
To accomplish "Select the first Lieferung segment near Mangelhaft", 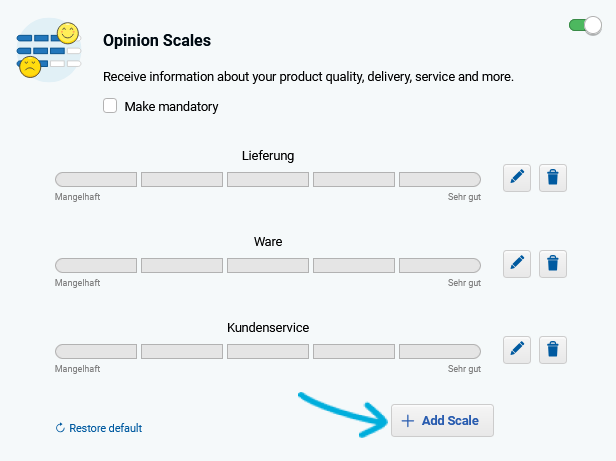I will (96, 179).
